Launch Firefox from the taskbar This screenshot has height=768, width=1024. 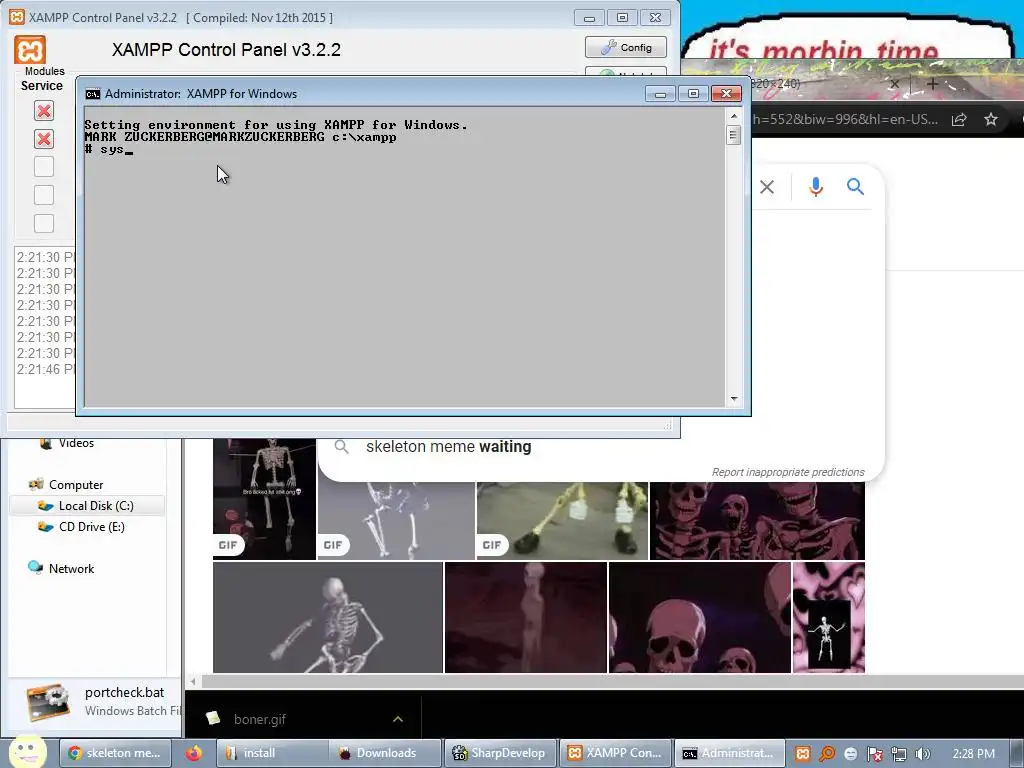(x=193, y=753)
